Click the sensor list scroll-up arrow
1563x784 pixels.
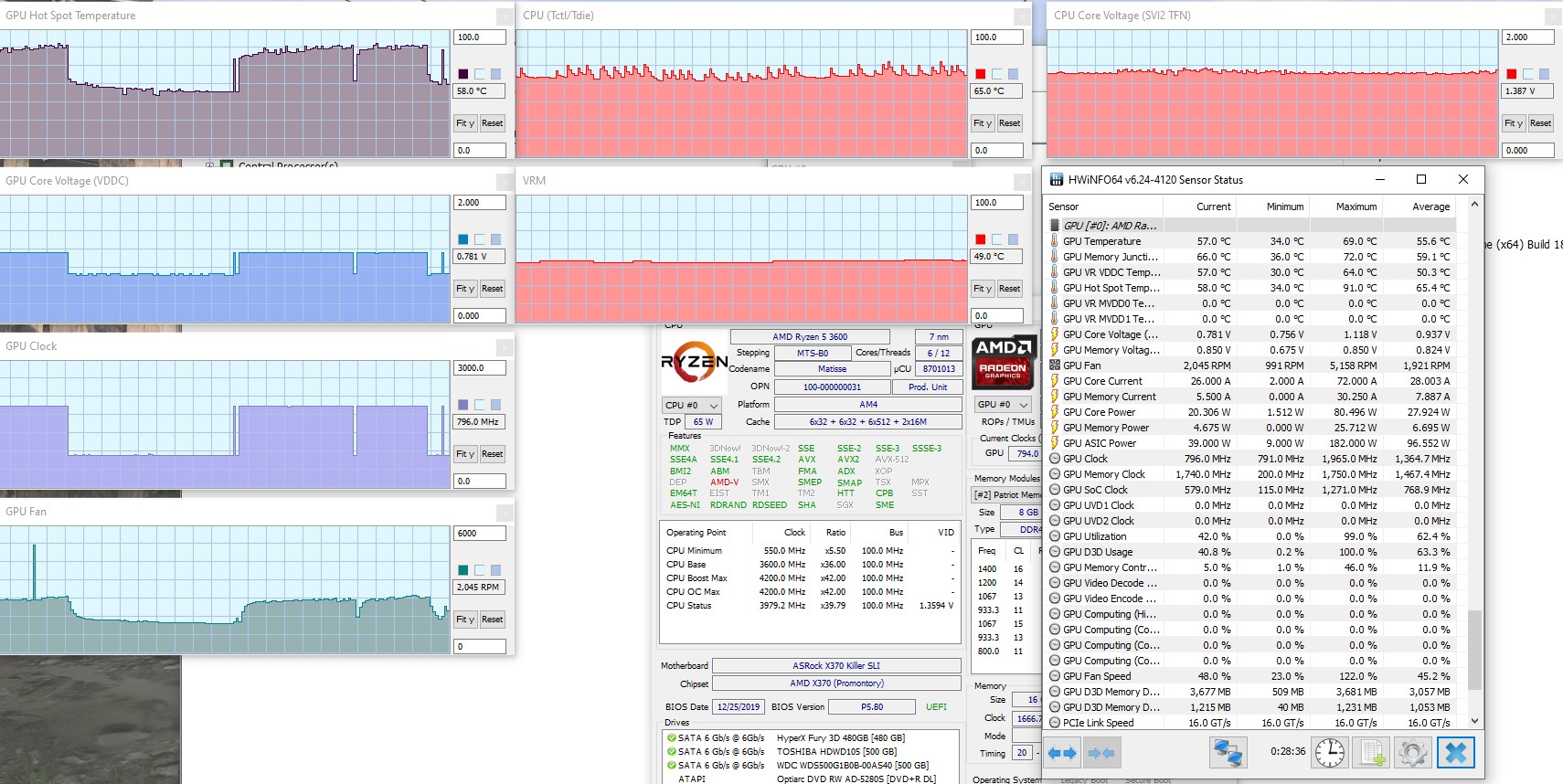[1474, 205]
